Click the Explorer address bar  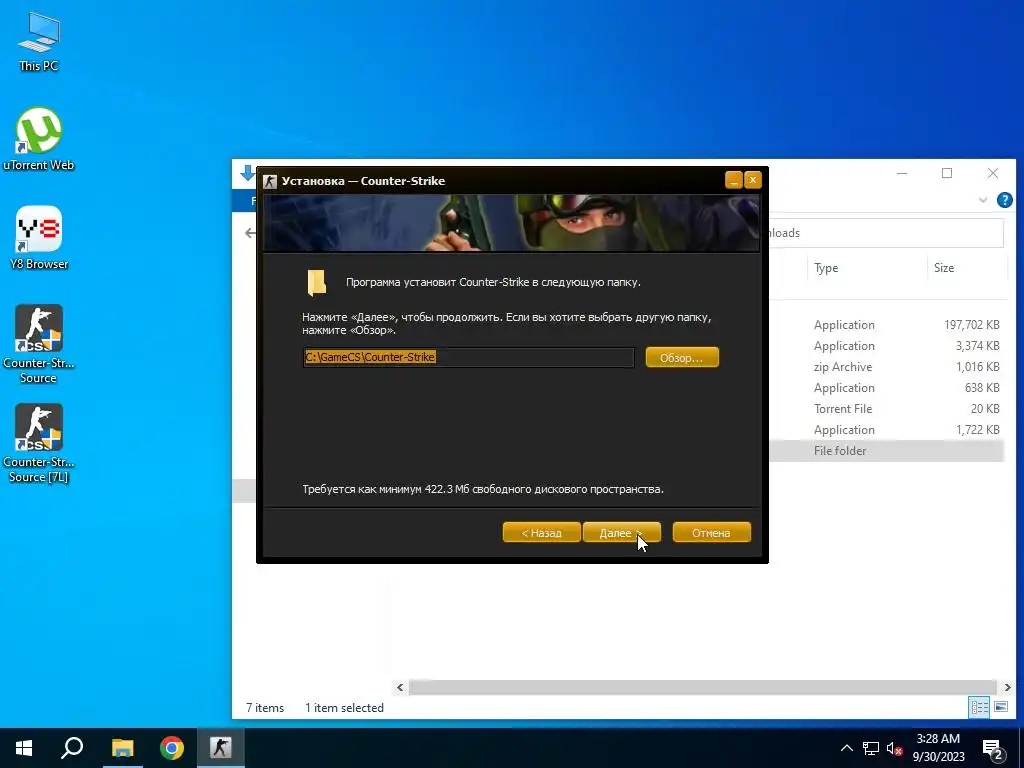tap(886, 233)
